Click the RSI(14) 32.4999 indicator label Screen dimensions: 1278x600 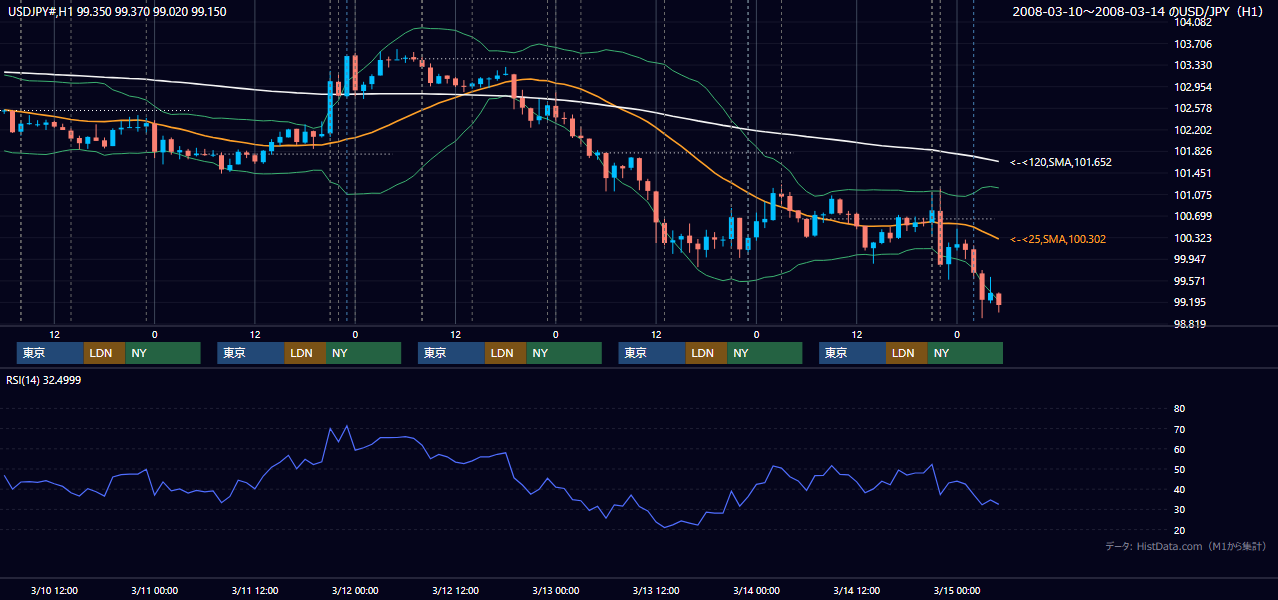coord(44,380)
